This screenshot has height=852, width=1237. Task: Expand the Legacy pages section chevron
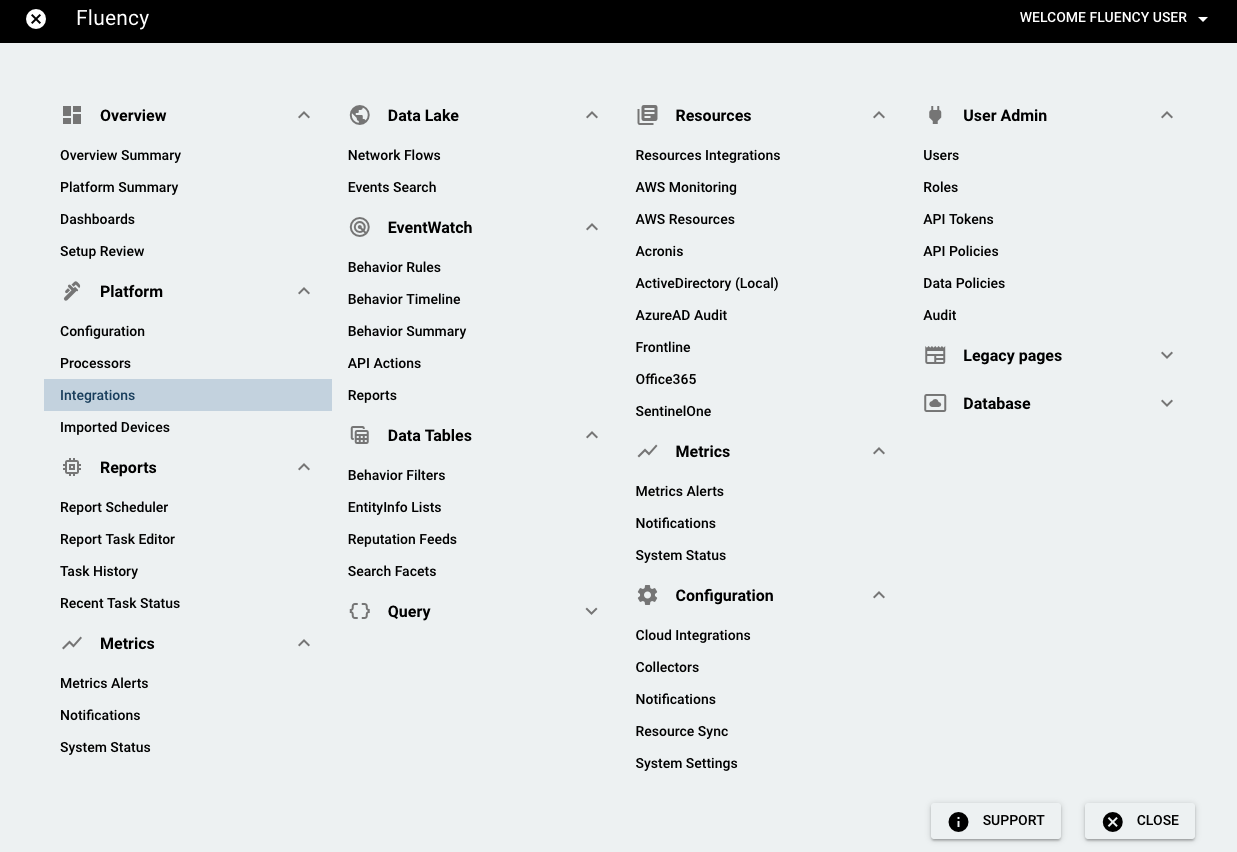coord(1167,355)
